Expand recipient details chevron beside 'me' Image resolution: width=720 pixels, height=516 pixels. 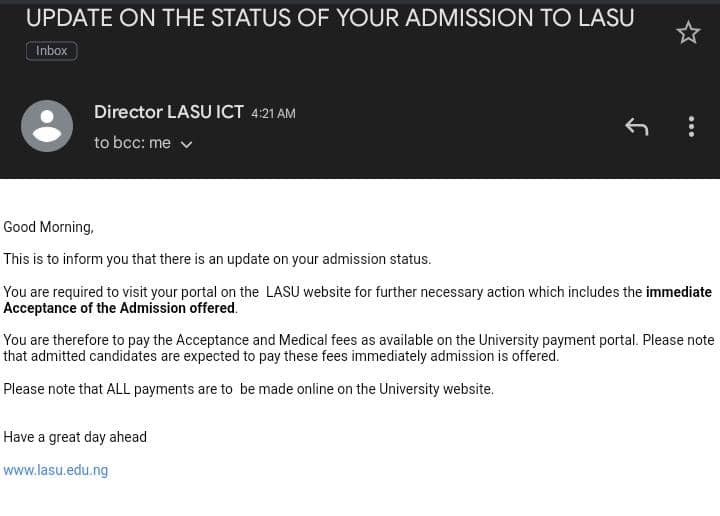click(x=186, y=145)
